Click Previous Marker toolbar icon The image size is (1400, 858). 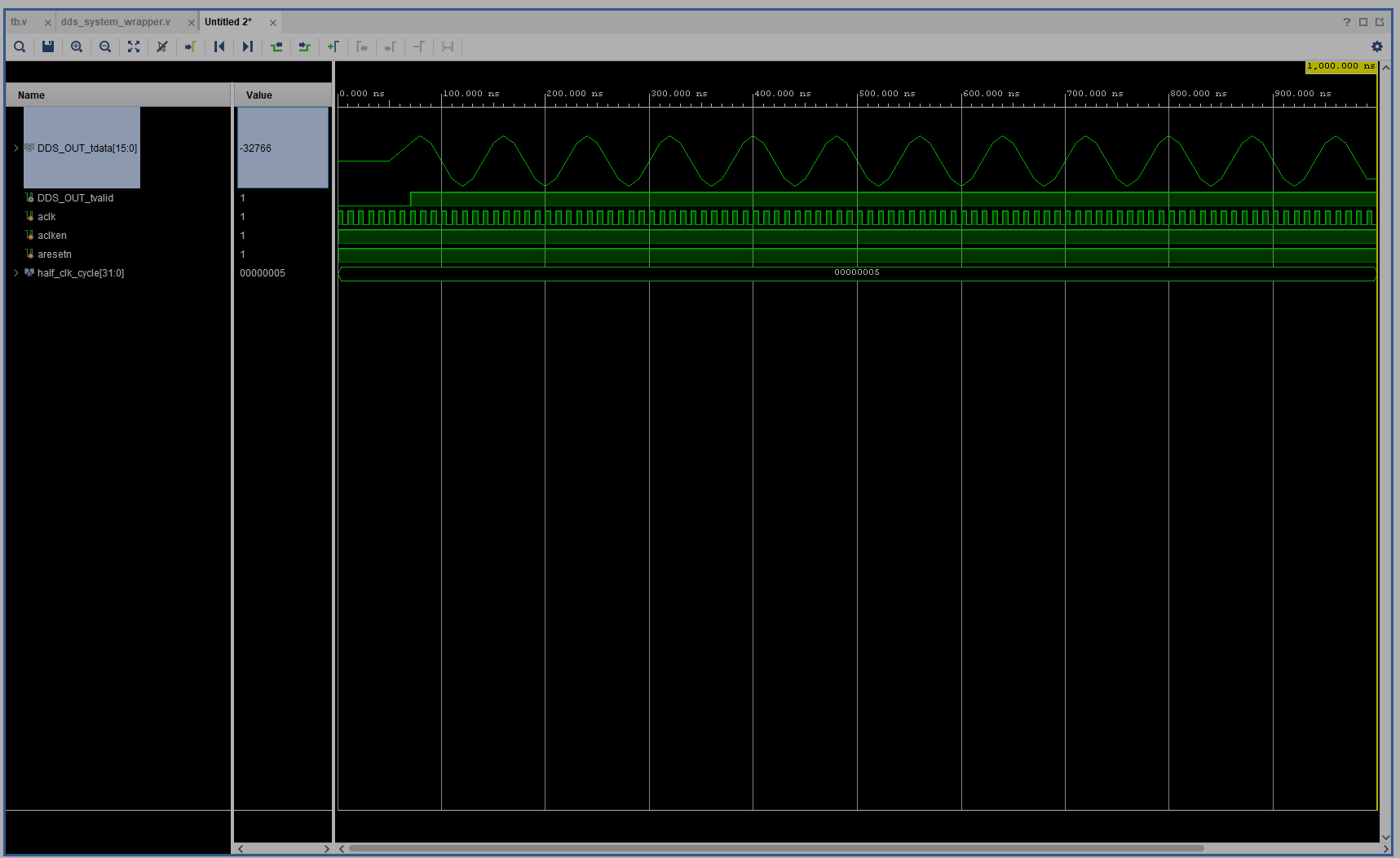[x=362, y=46]
